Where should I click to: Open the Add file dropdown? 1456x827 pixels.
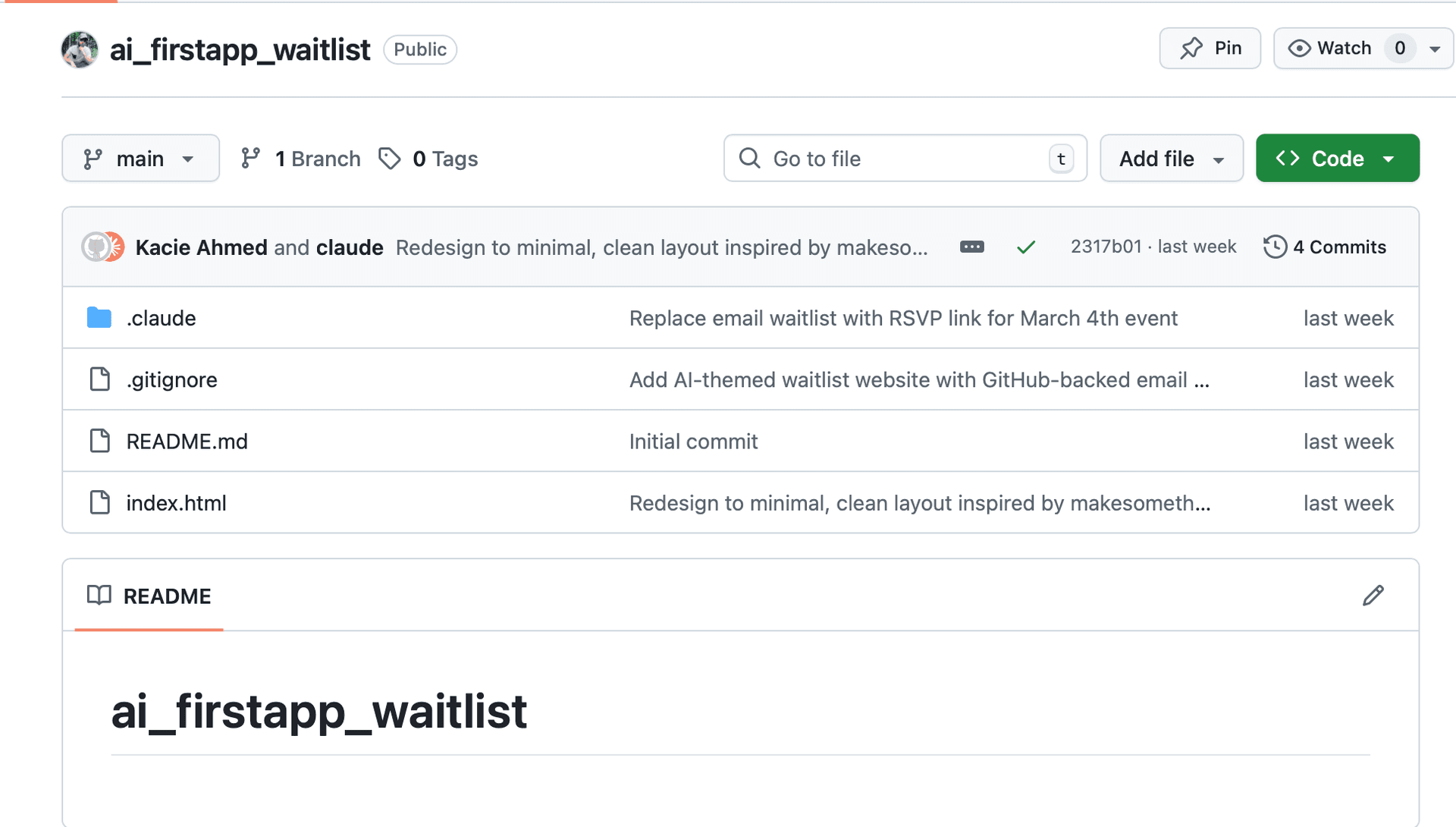tap(1171, 158)
